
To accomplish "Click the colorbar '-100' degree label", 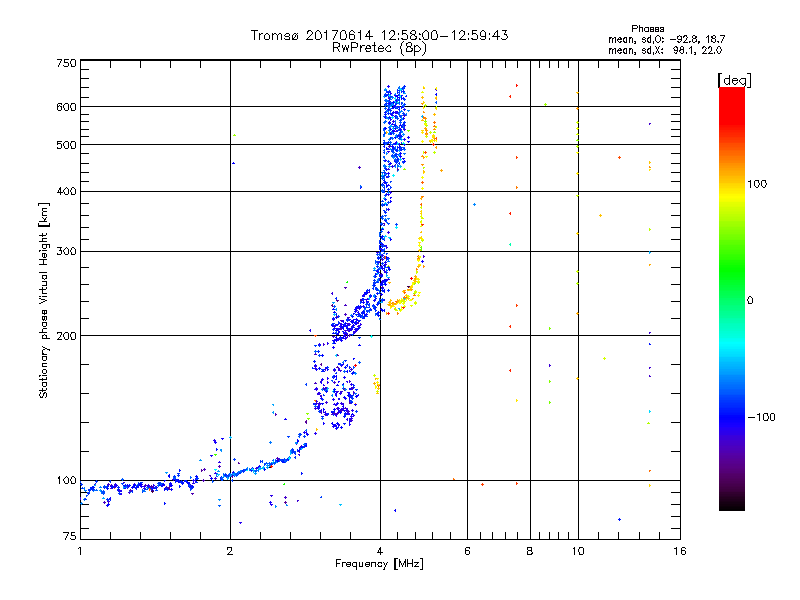I will point(762,417).
